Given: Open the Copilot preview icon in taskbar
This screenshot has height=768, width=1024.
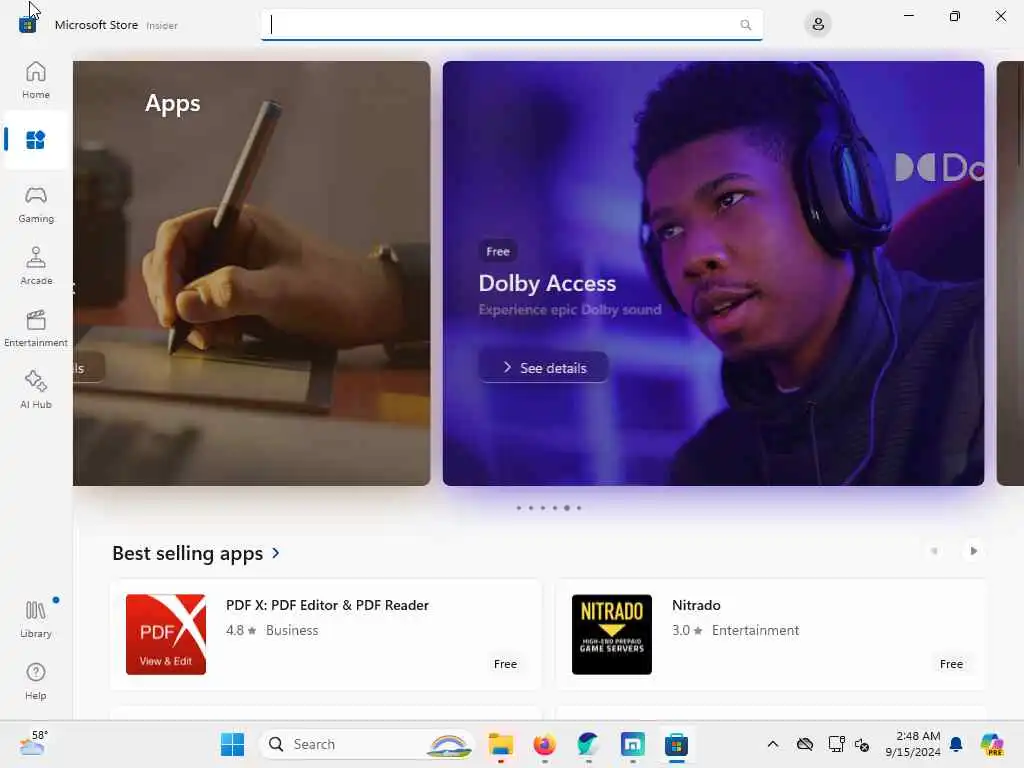Looking at the screenshot, I should tap(992, 744).
